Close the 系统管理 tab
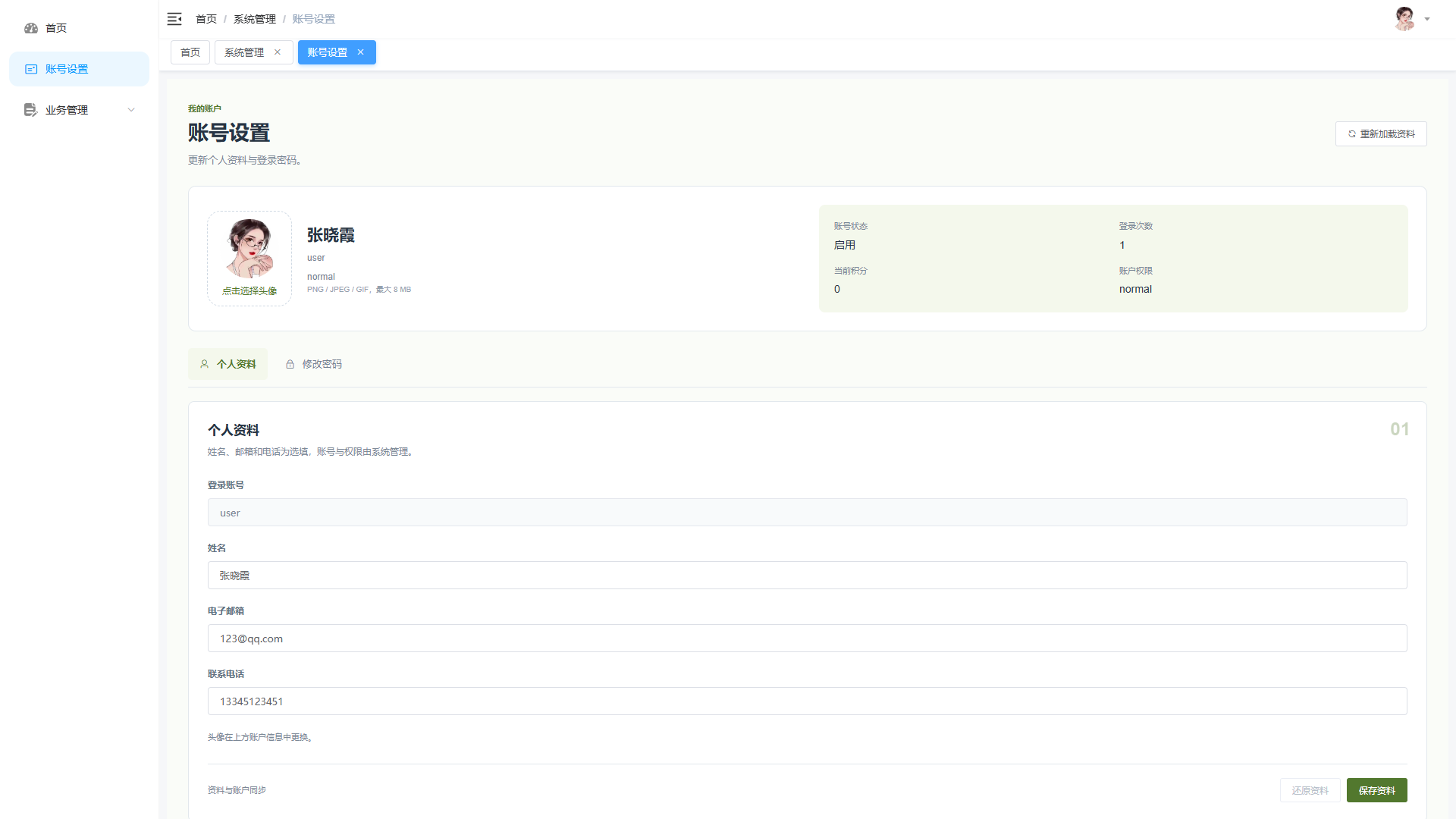The image size is (1456, 819). tap(278, 52)
